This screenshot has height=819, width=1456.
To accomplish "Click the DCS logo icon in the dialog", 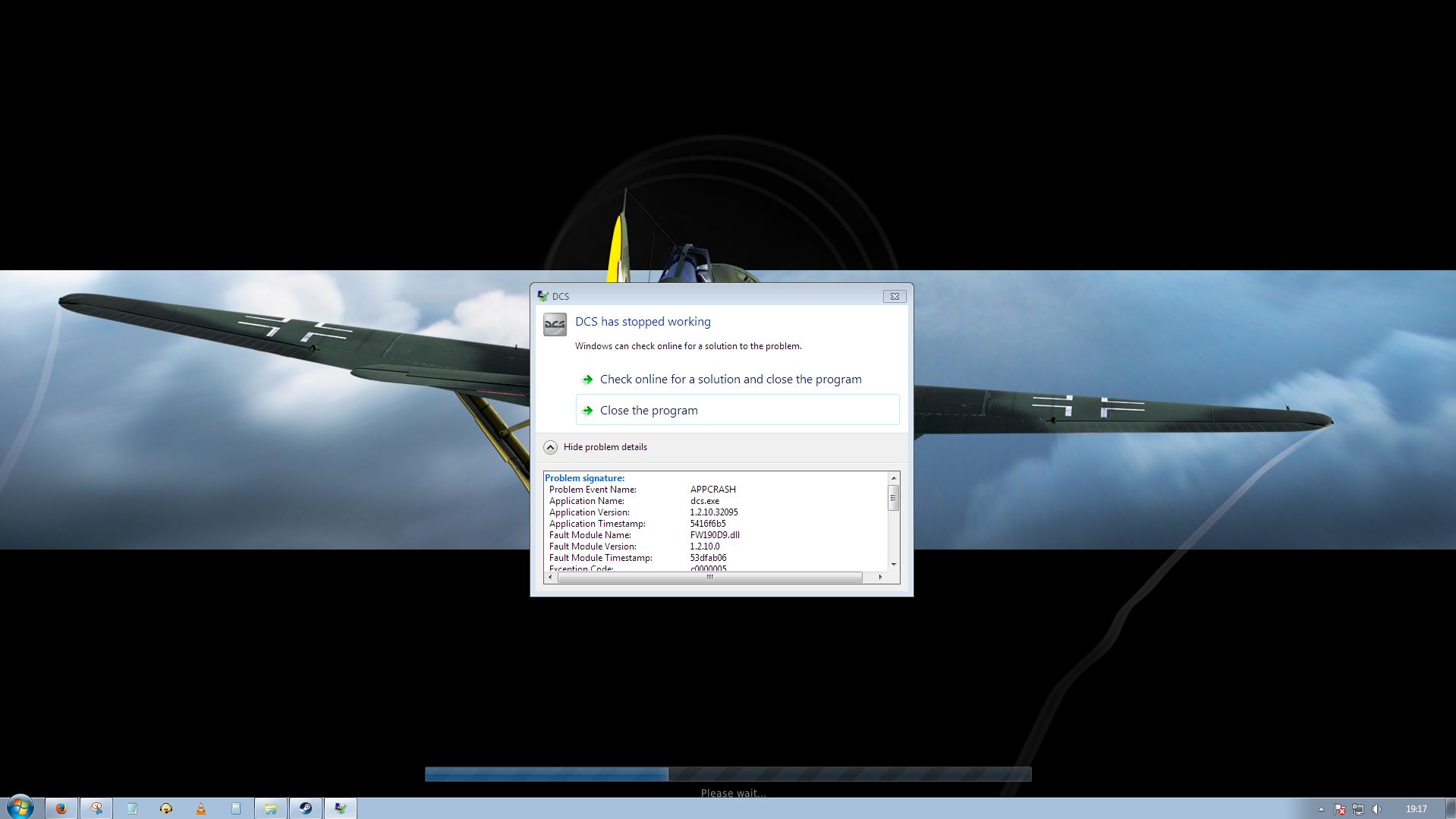I will tap(555, 325).
